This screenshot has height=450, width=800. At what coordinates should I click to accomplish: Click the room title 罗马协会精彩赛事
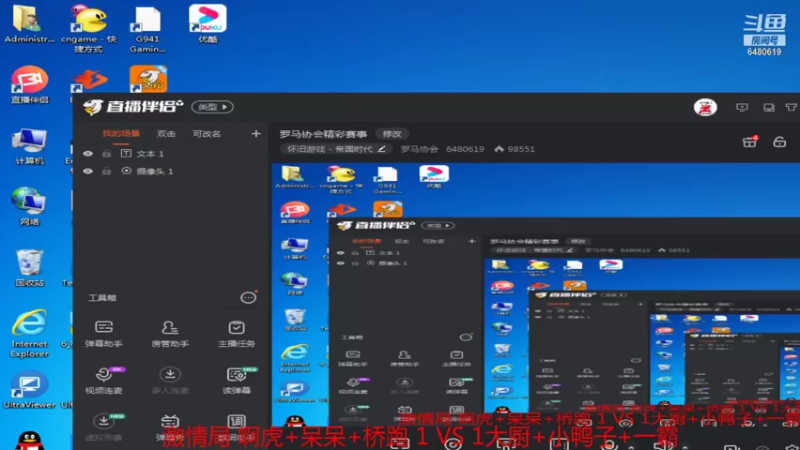pos(323,134)
